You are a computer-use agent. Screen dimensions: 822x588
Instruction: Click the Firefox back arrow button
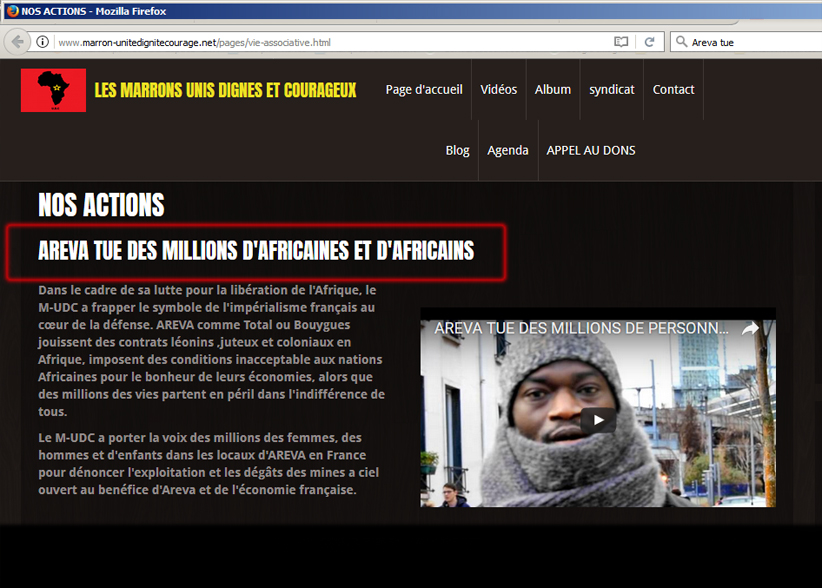pos(17,42)
